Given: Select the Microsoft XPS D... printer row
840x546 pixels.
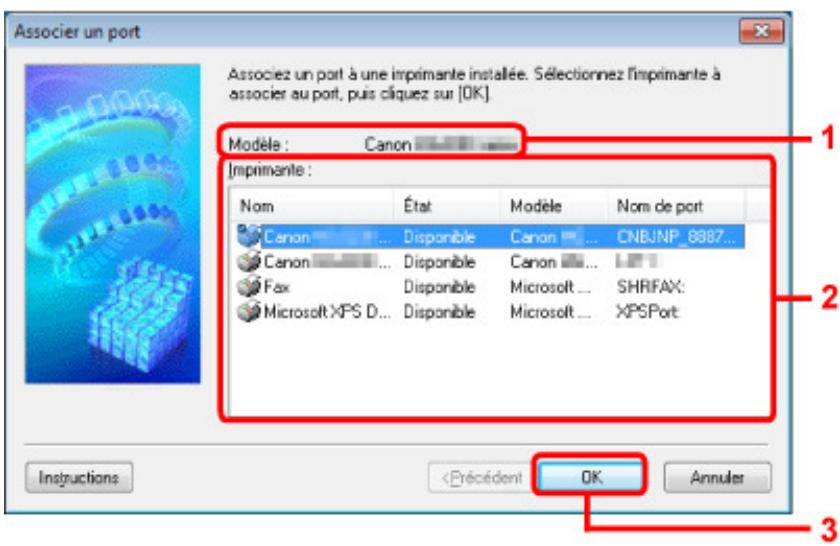Looking at the screenshot, I should [489, 311].
